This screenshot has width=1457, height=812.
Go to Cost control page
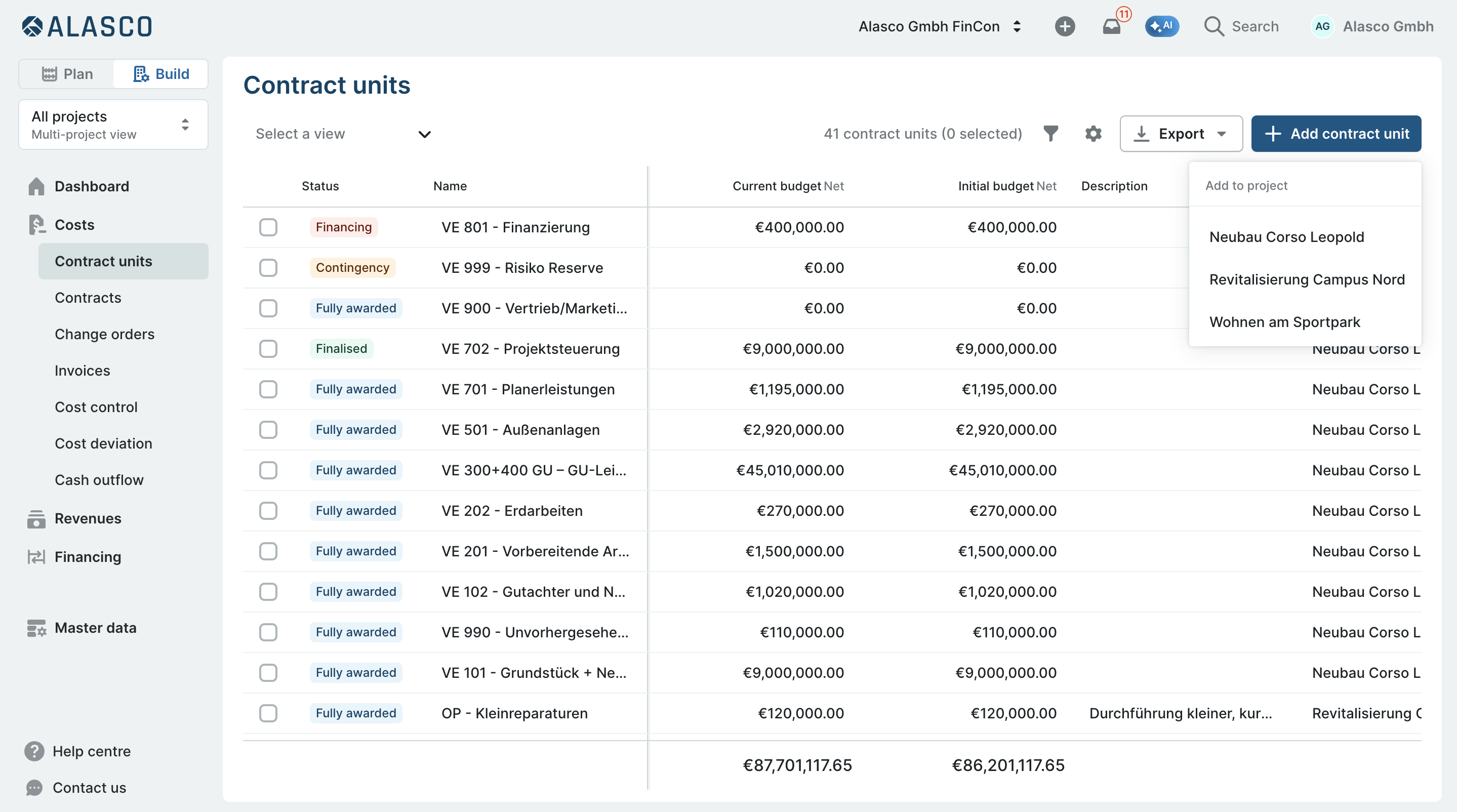click(96, 407)
